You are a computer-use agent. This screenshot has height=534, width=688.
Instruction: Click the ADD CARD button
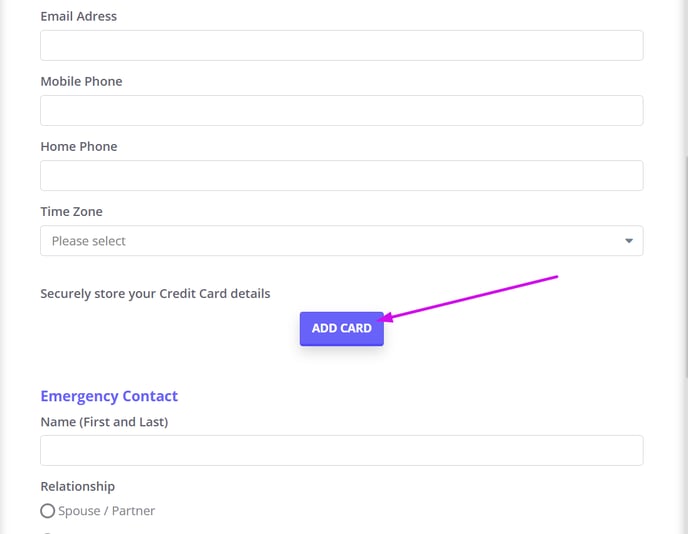point(342,329)
